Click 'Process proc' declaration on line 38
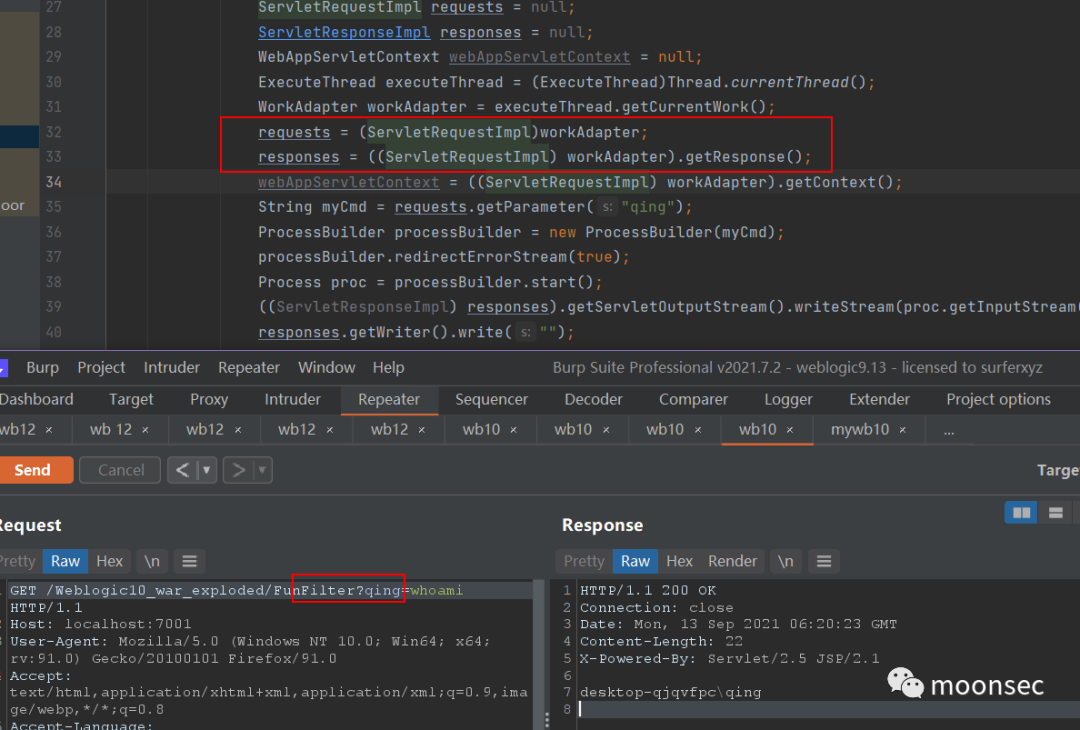 [x=312, y=282]
